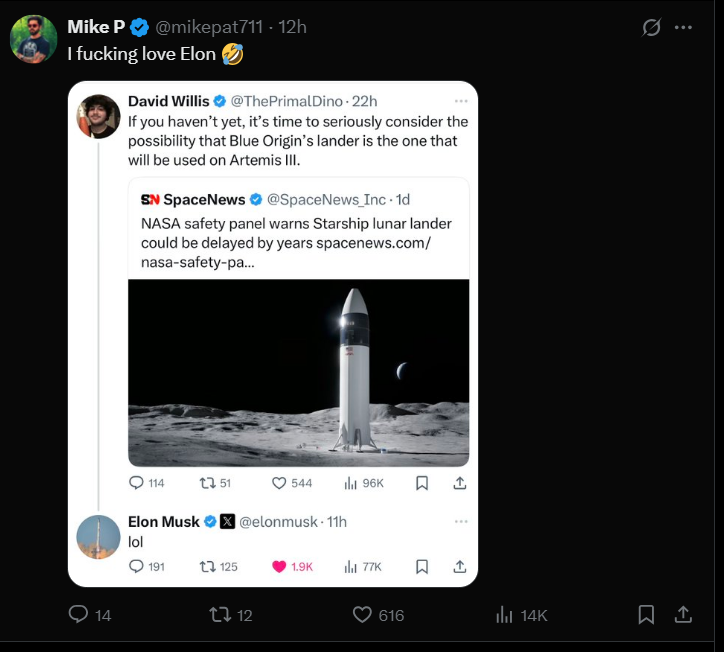Bookmark Mike P's post
Screen dimensions: 724x652
pyautogui.click(x=646, y=615)
